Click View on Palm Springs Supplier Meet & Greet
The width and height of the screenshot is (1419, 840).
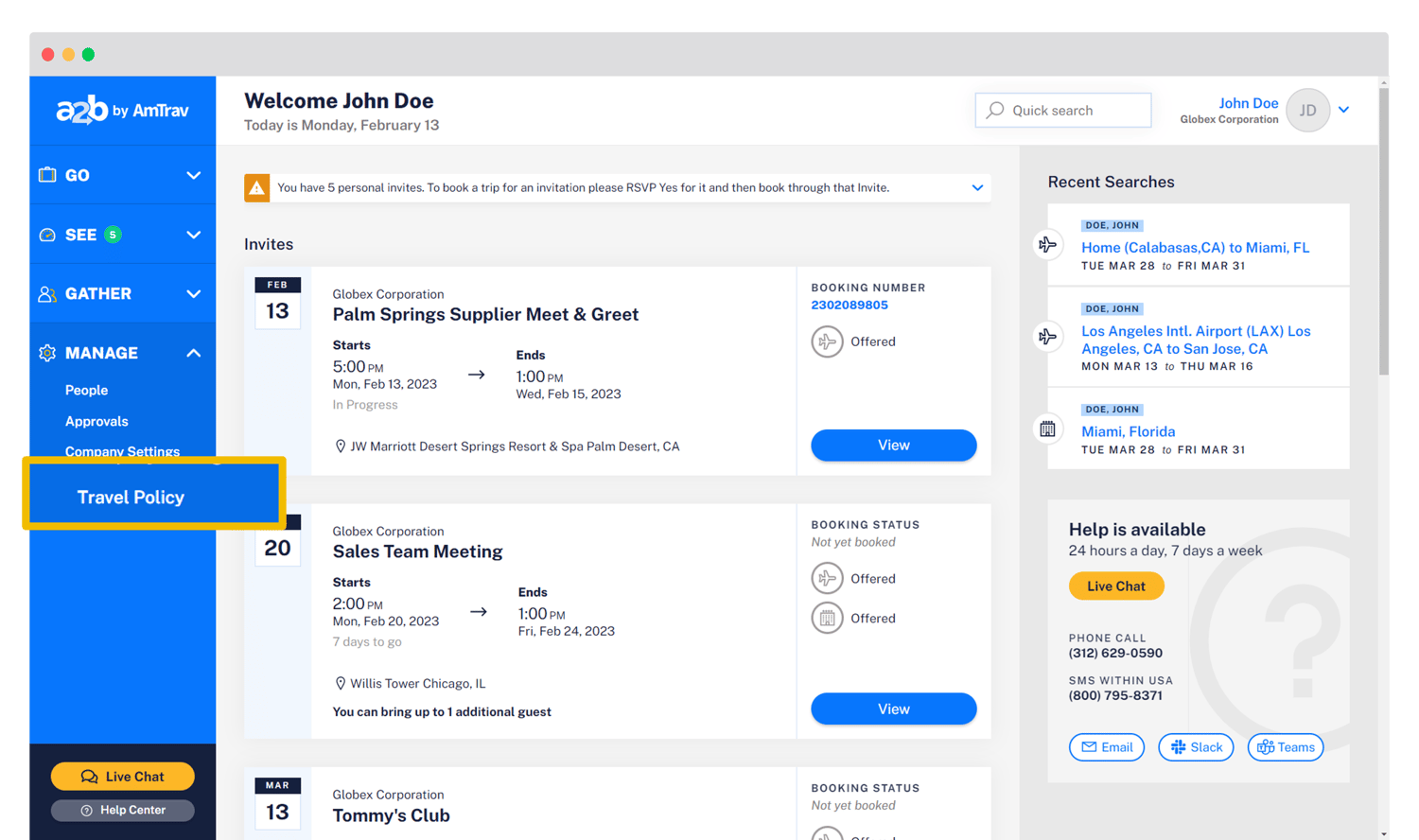(893, 445)
